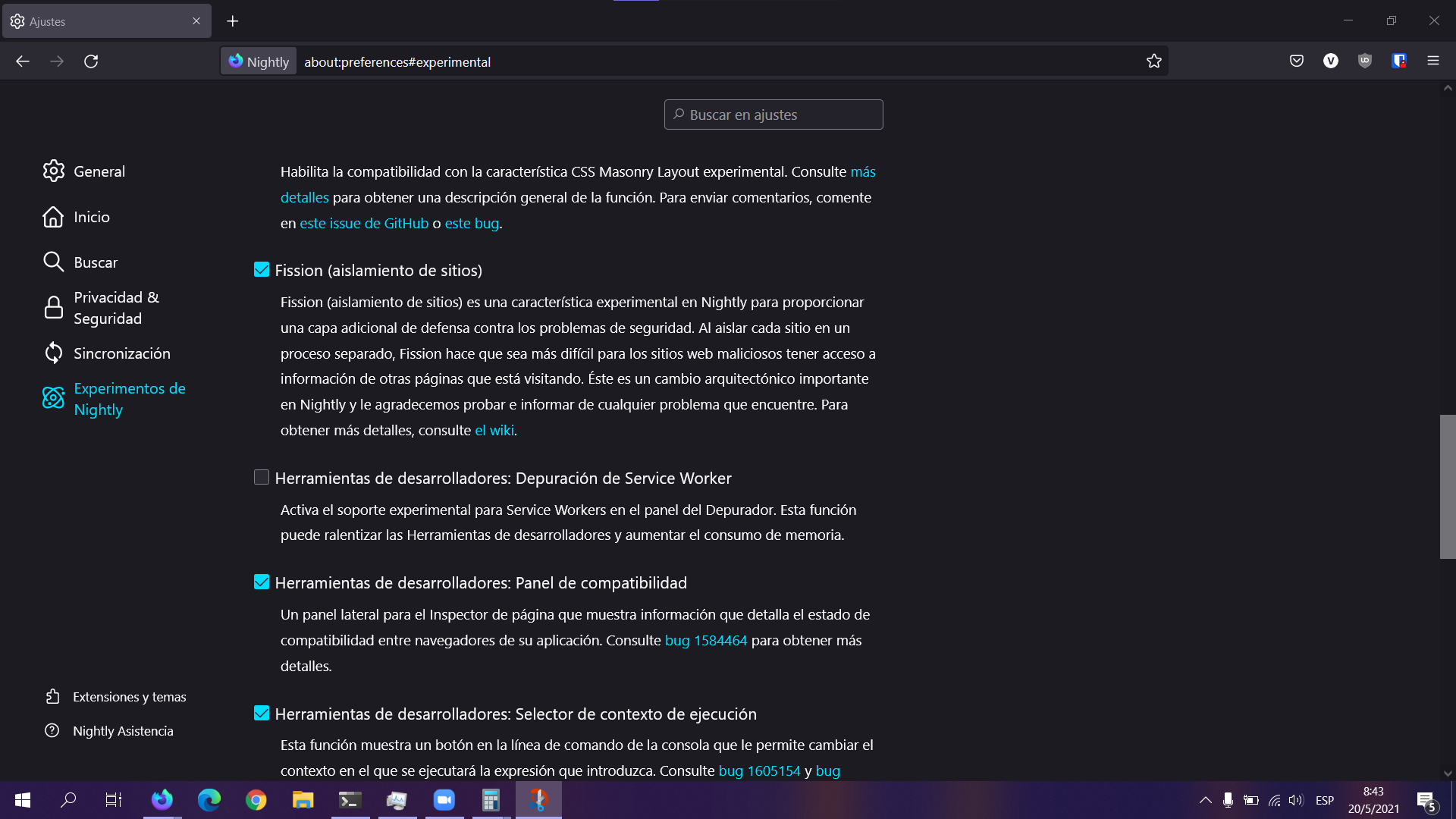Click the reload page icon
This screenshot has height=819, width=1456.
coord(91,61)
